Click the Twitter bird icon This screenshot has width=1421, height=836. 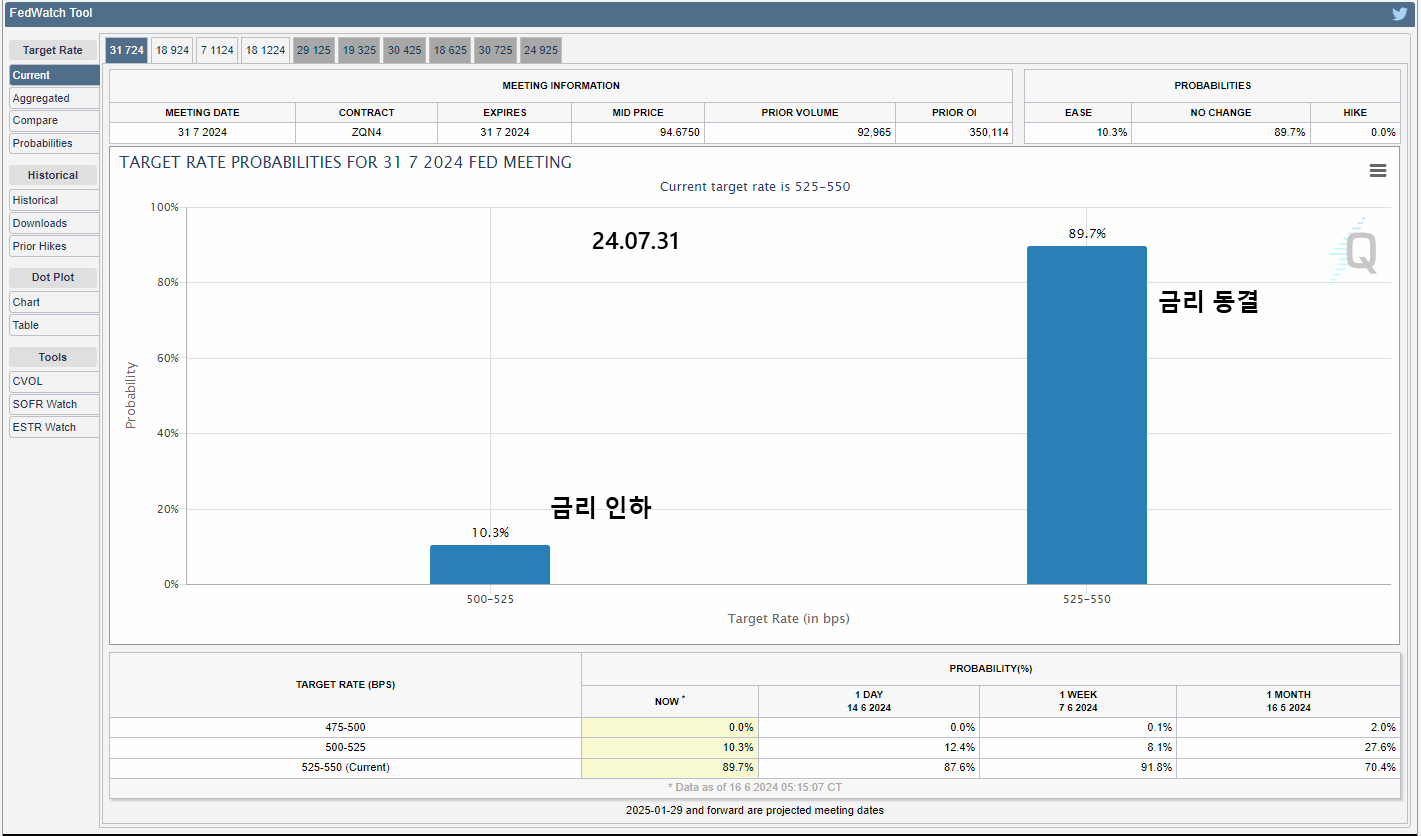(x=1400, y=14)
